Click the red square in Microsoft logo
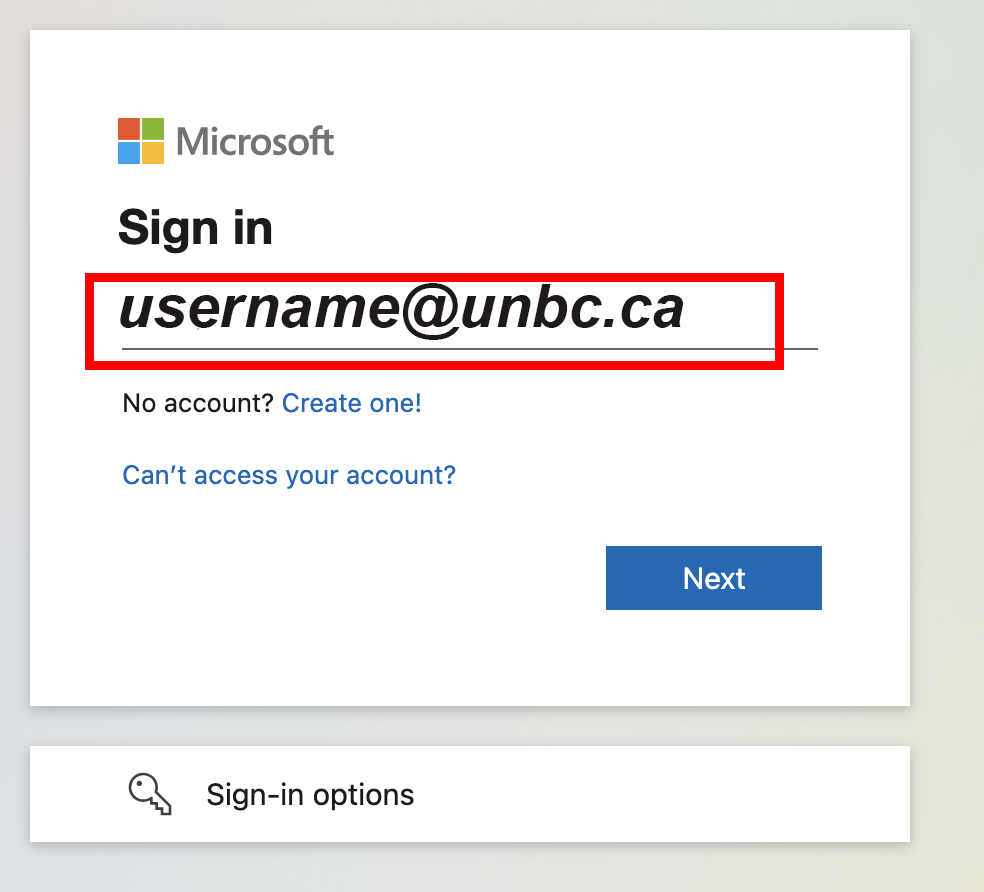 click(129, 129)
